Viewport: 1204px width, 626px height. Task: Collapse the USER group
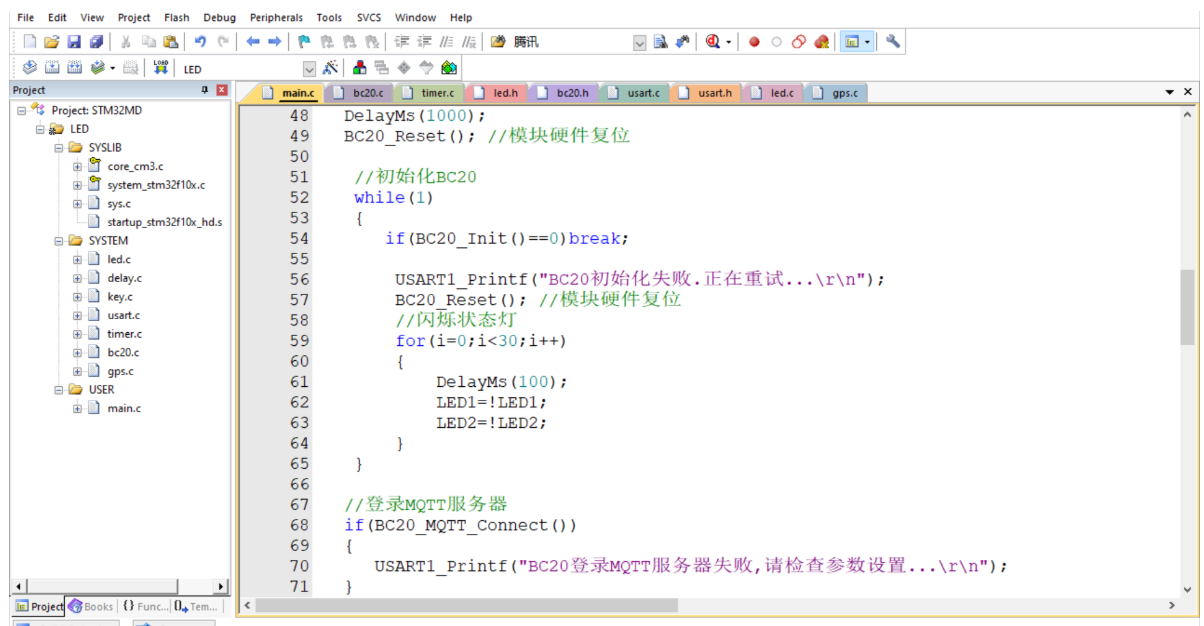59,390
